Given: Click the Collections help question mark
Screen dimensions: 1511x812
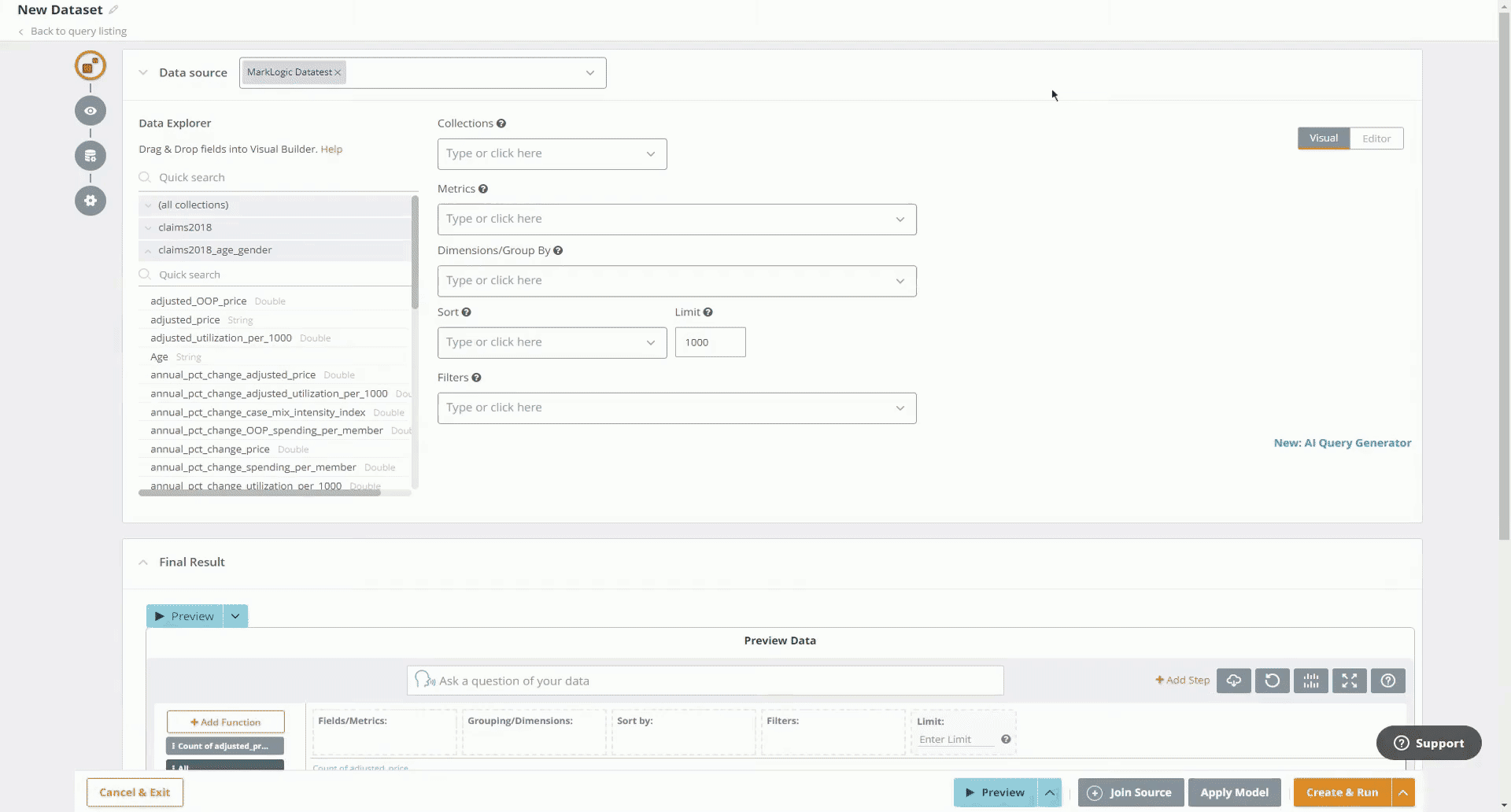Looking at the screenshot, I should click(x=501, y=124).
